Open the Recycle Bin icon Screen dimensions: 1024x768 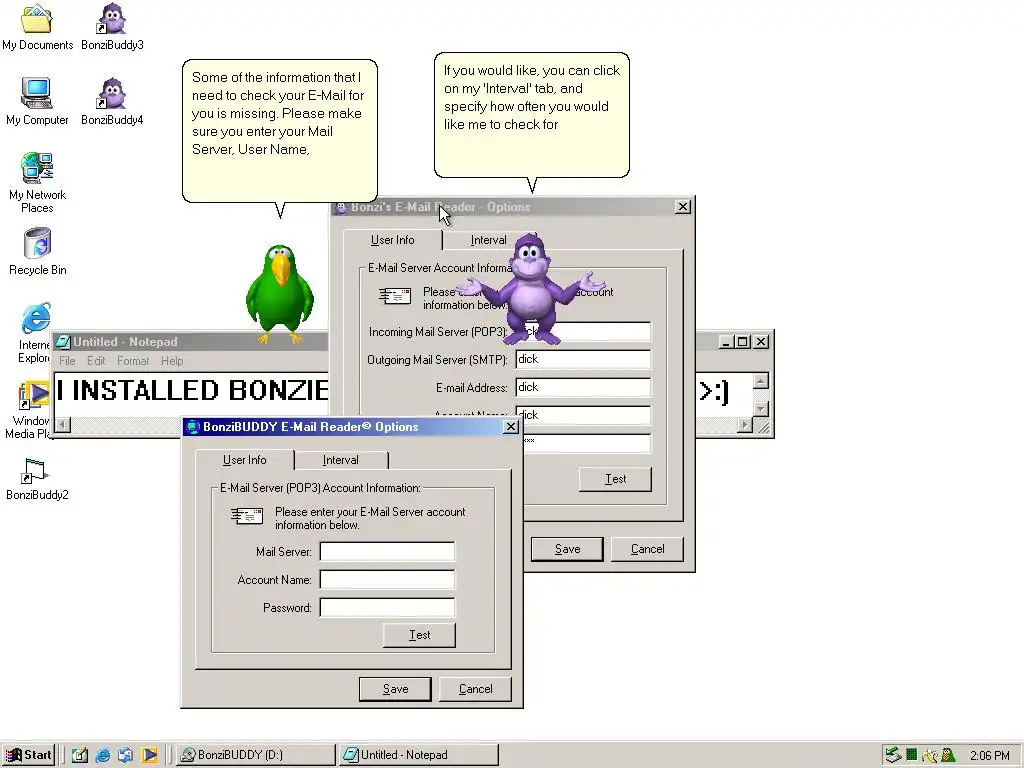point(37,243)
